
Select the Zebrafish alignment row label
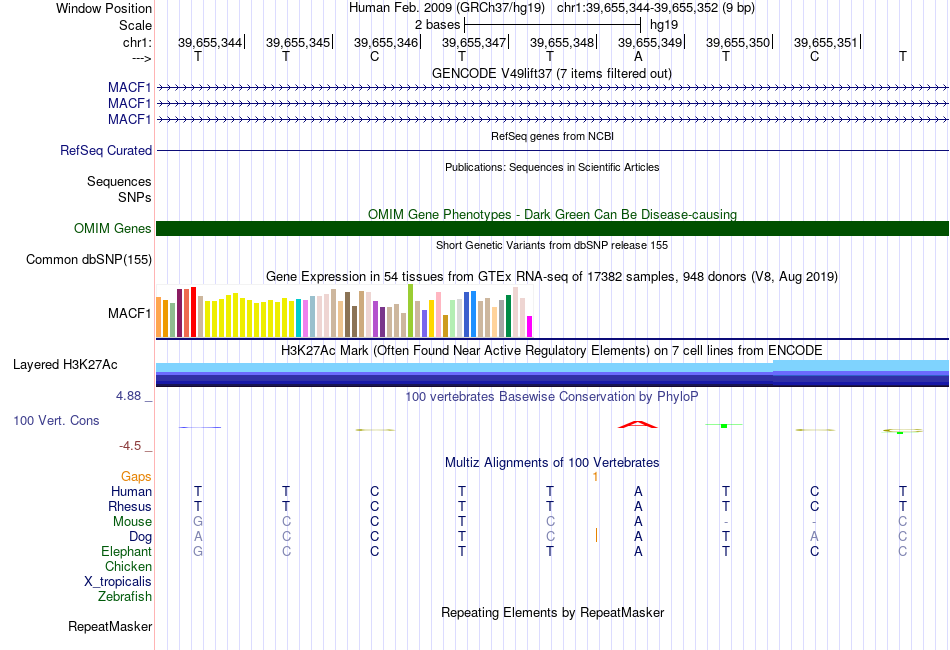click(125, 597)
